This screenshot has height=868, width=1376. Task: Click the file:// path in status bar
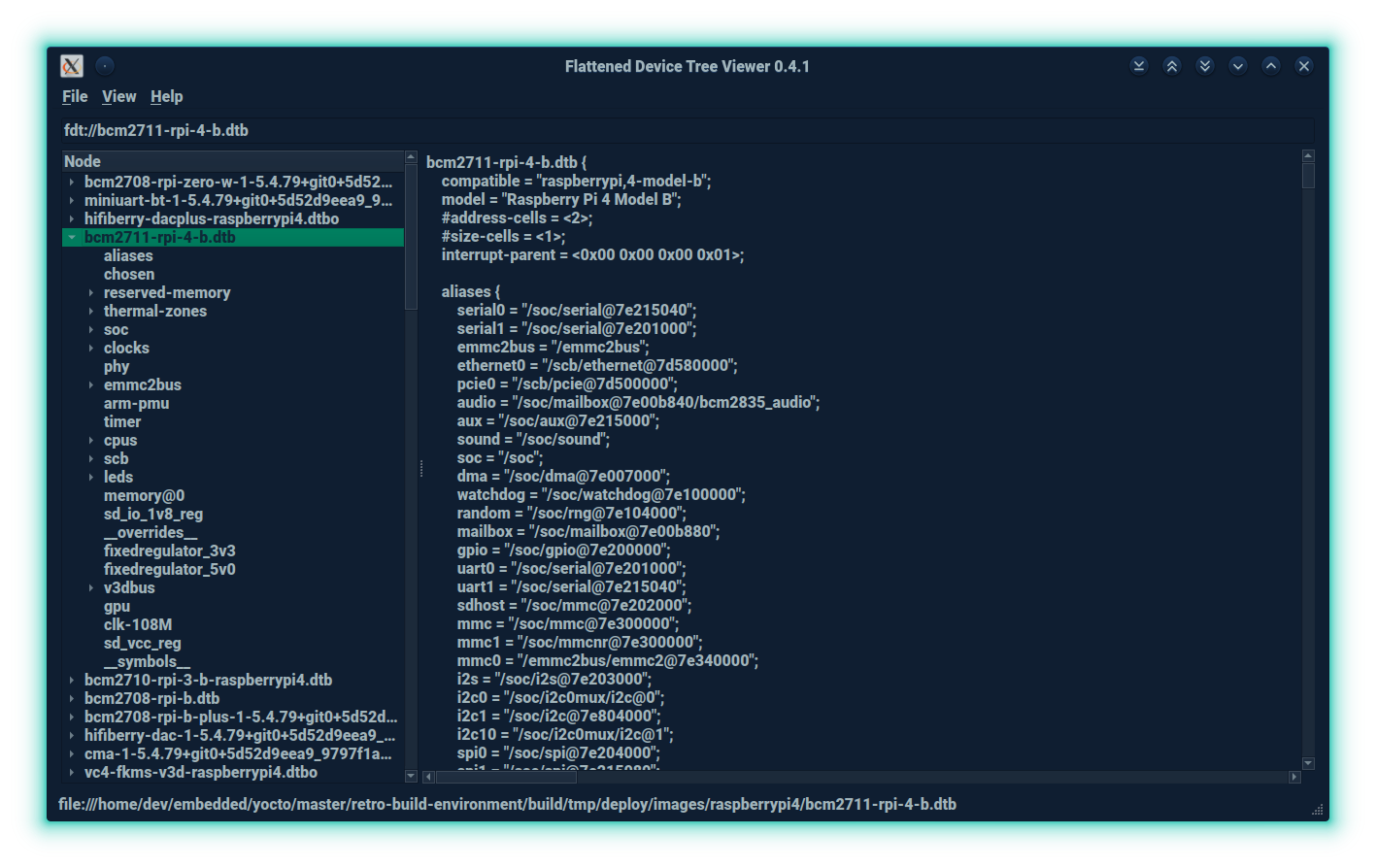[507, 804]
